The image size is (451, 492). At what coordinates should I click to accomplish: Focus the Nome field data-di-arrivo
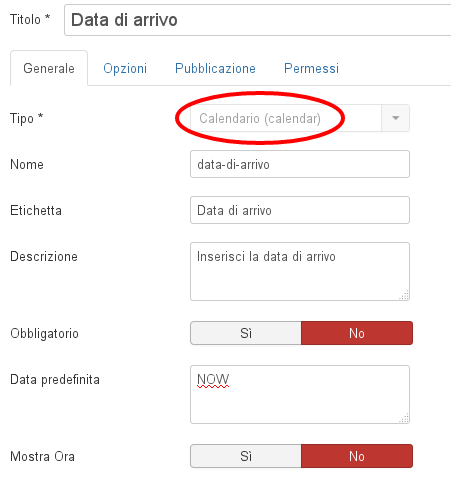click(x=300, y=164)
